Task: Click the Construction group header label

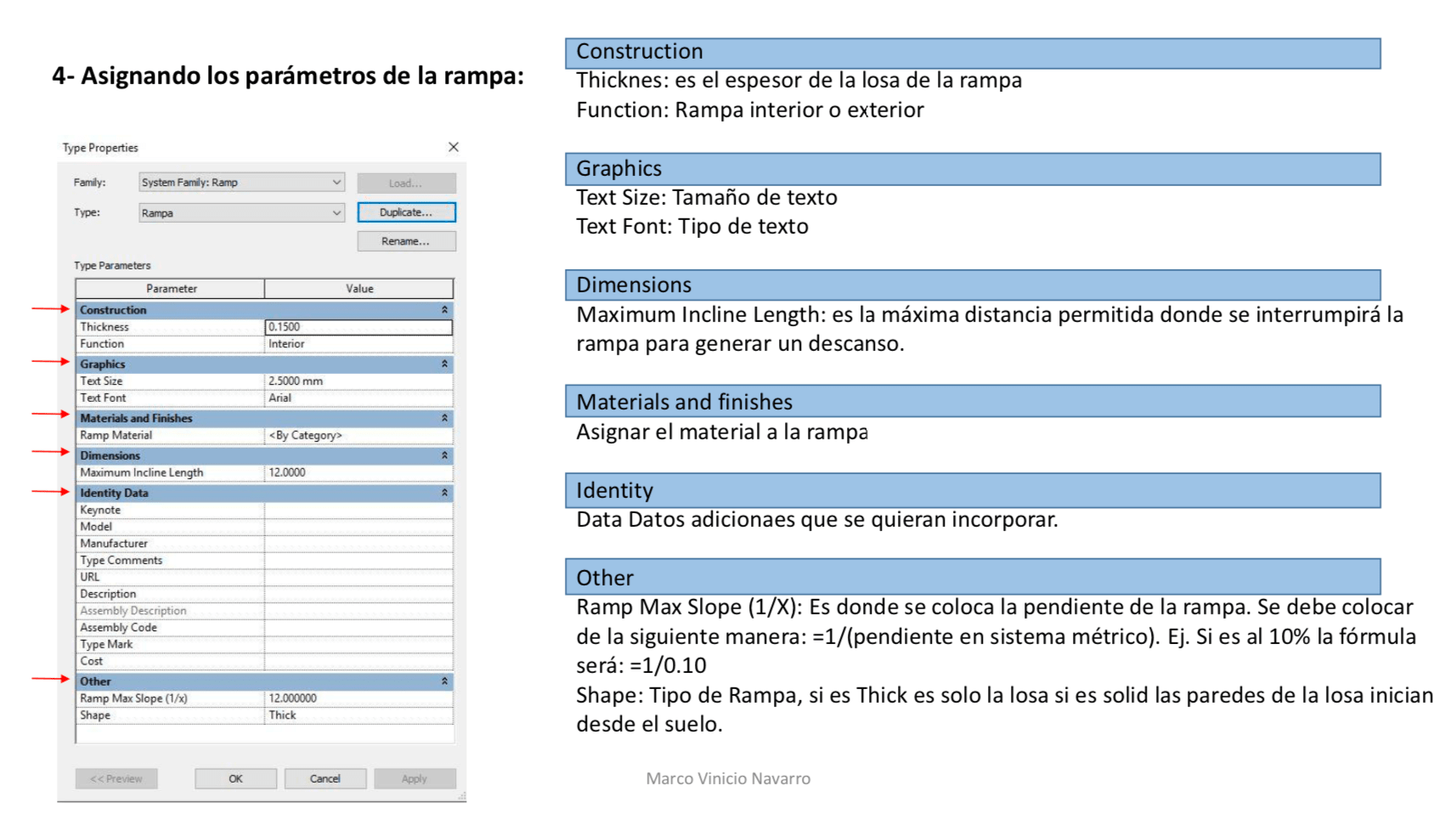Action: pyautogui.click(x=113, y=310)
